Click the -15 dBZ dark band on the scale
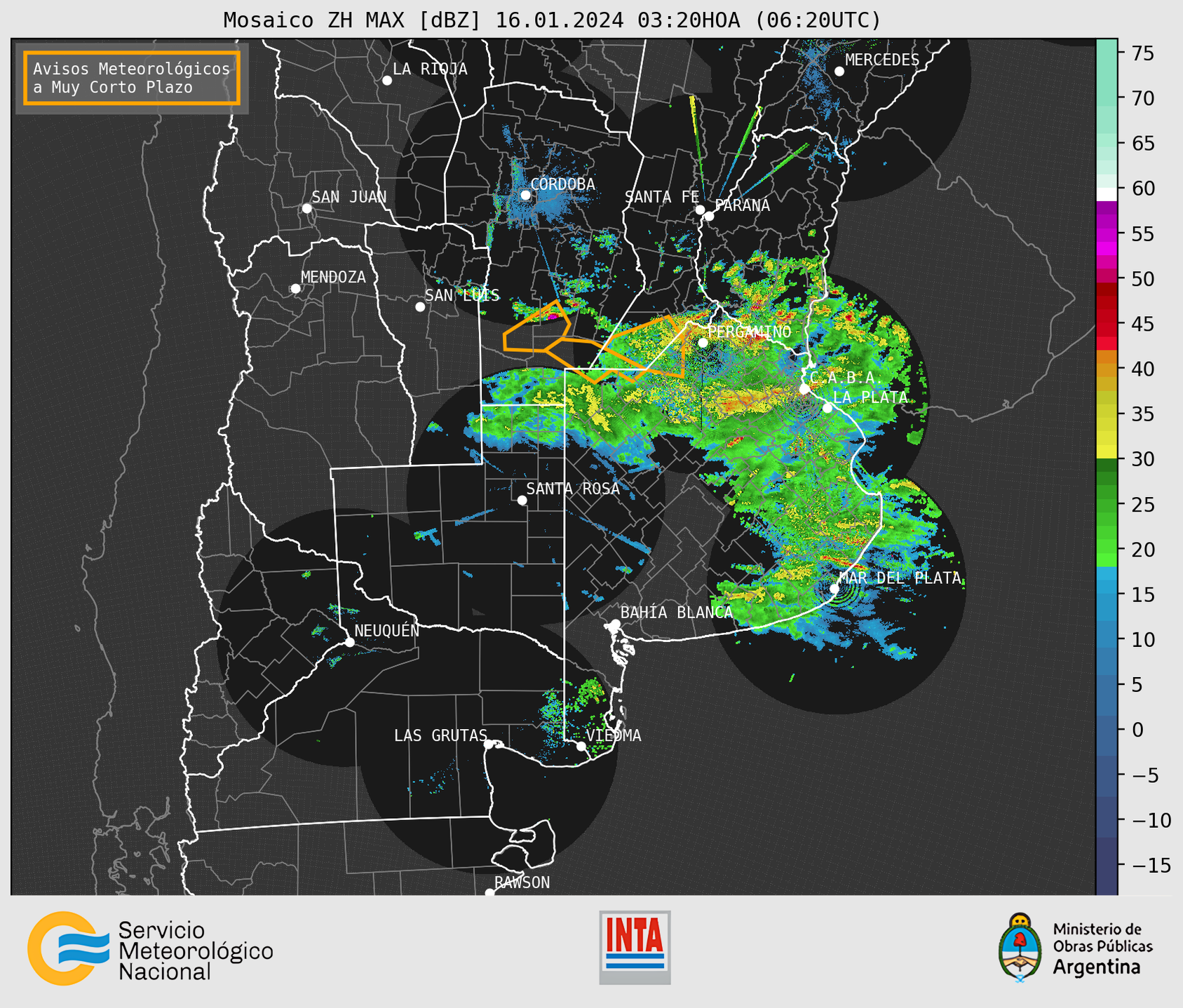1183x1008 pixels. tap(1107, 865)
